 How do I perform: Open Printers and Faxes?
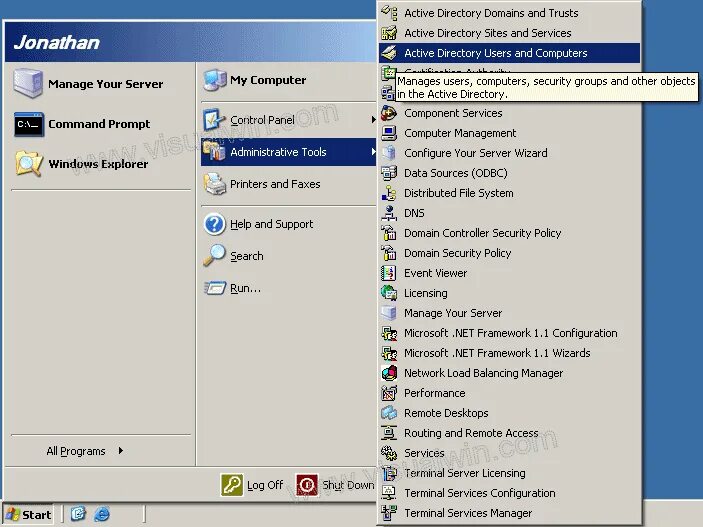pos(288,184)
